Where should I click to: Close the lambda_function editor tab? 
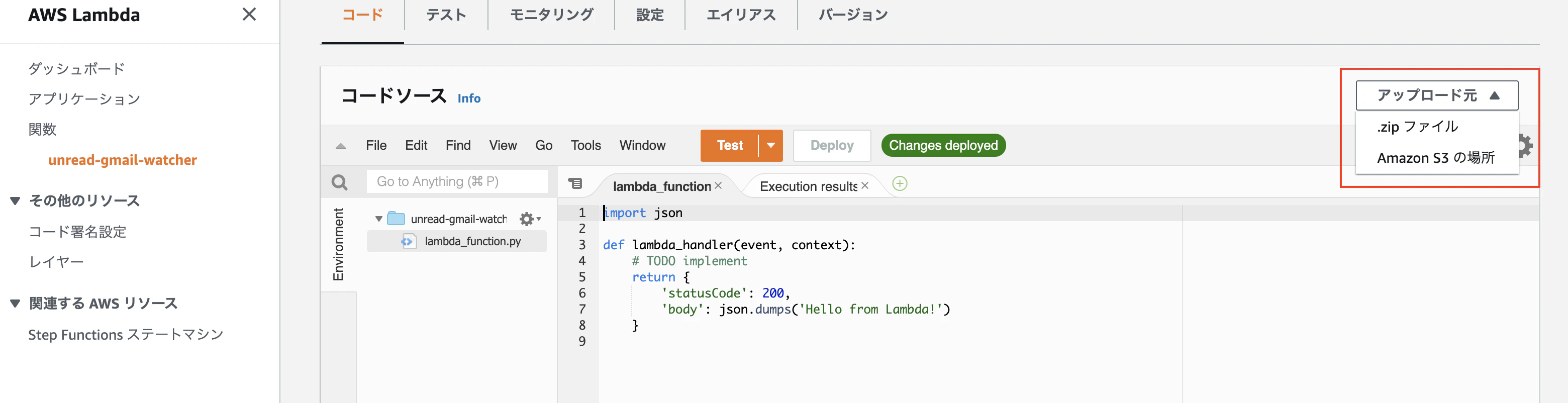(718, 186)
